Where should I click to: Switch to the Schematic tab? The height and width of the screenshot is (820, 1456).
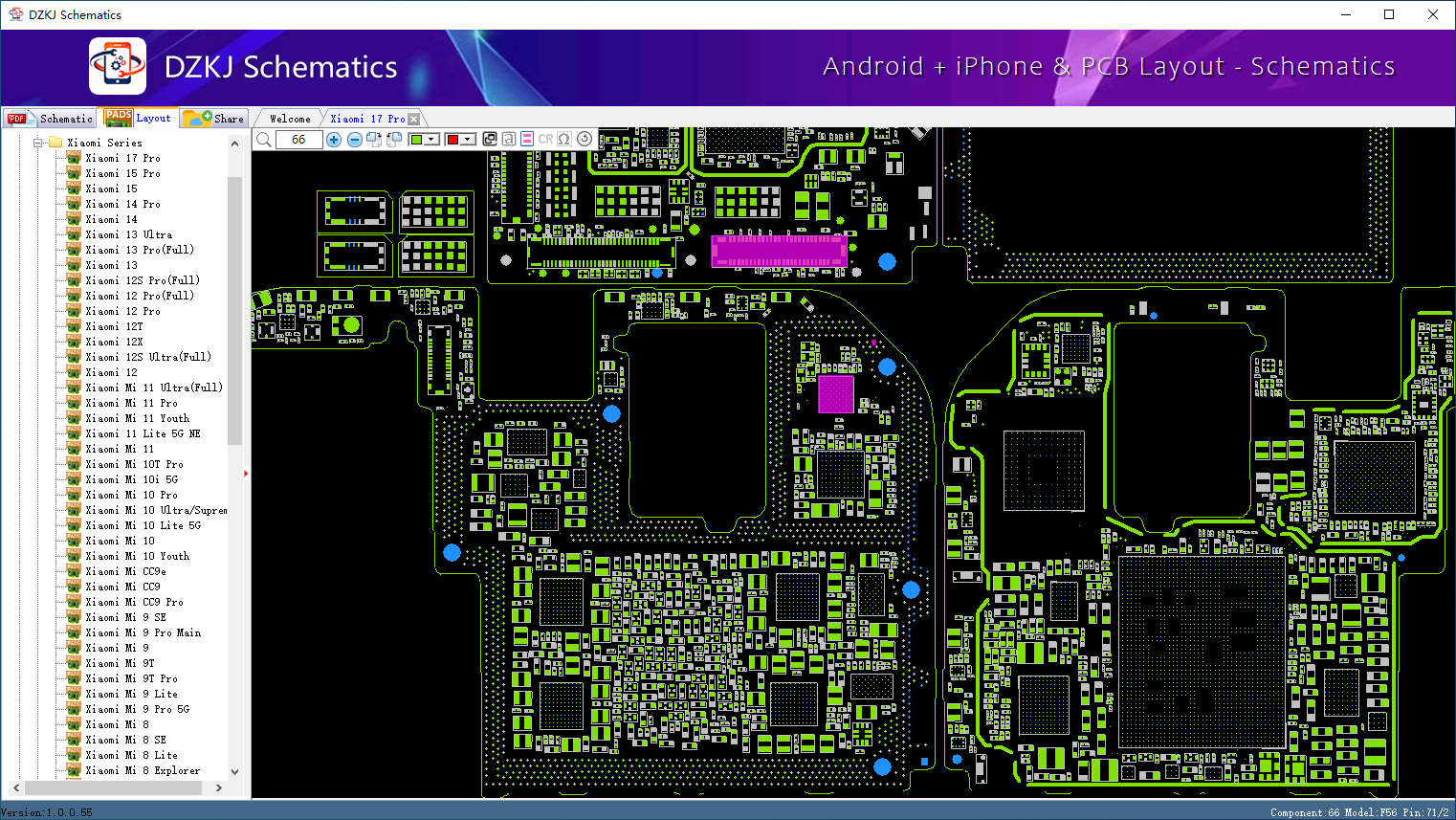coord(49,119)
